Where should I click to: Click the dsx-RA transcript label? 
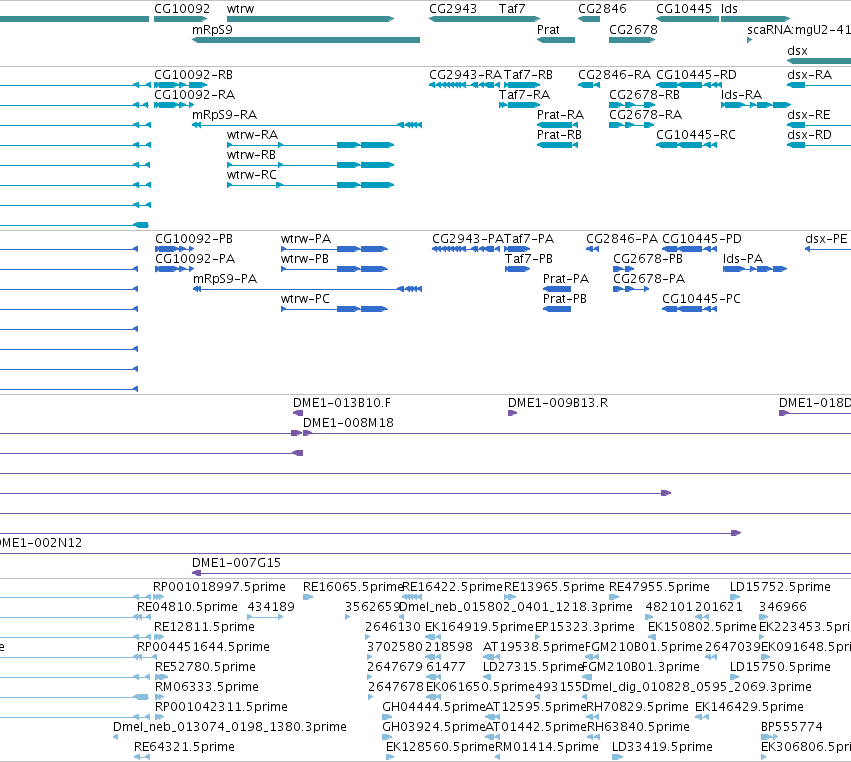tap(809, 74)
